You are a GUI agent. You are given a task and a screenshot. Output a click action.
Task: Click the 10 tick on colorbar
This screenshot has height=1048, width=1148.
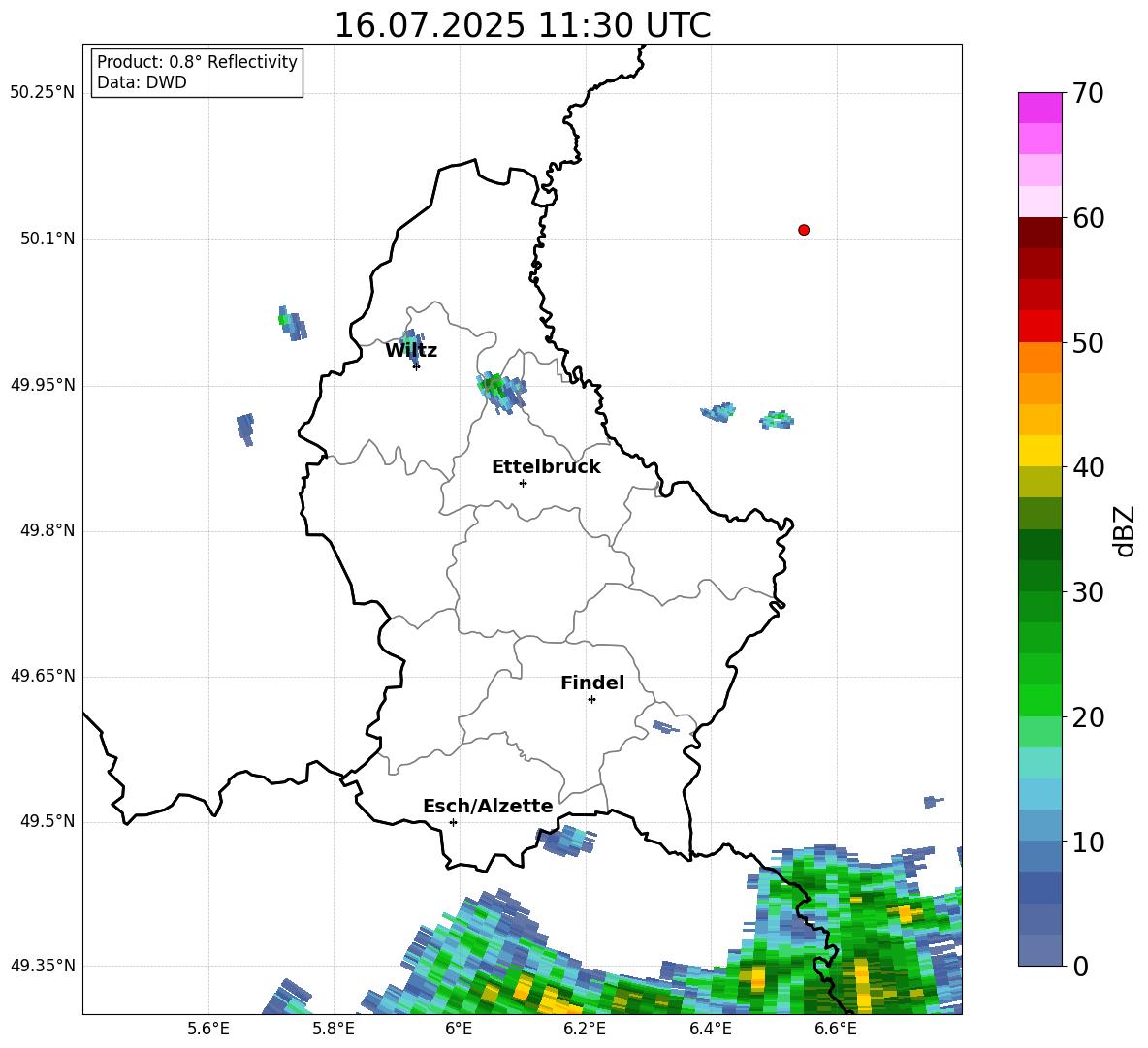click(1088, 842)
